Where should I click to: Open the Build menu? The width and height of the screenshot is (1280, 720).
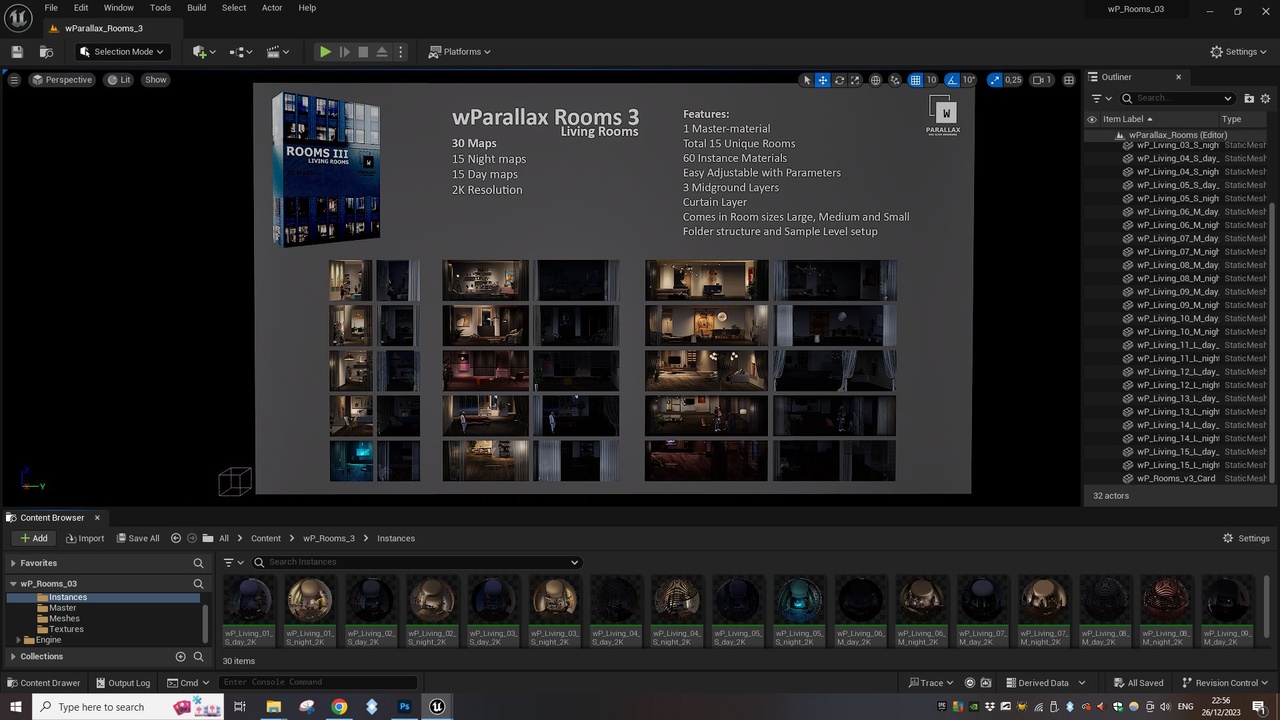tap(197, 8)
